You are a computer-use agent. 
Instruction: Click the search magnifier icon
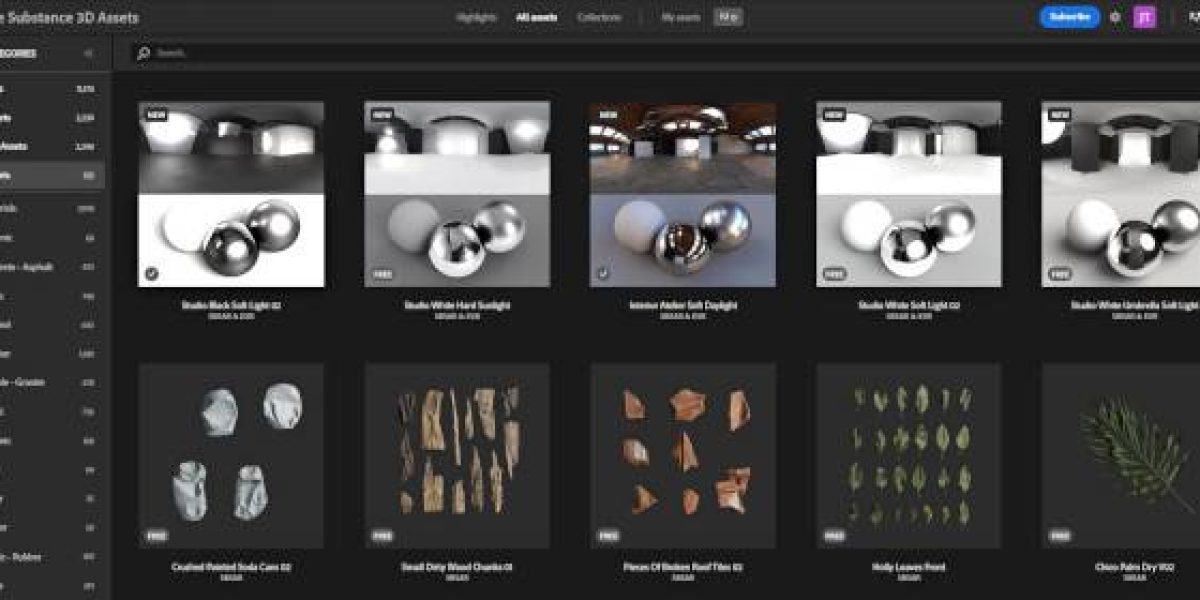tap(144, 53)
